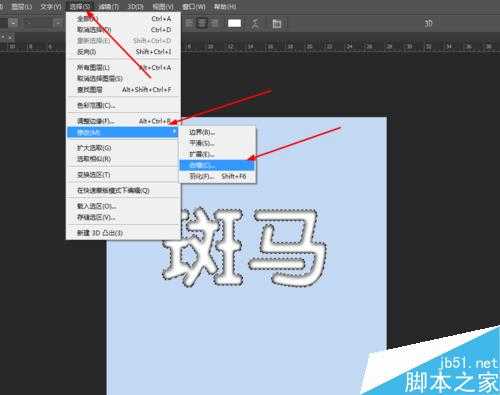Click center align text icon

click(202, 23)
